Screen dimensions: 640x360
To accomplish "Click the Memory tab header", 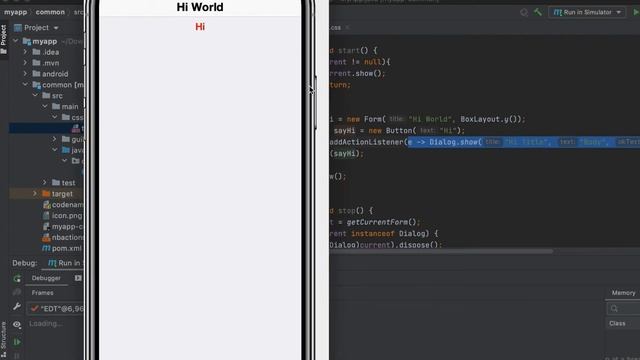I will [x=623, y=293].
